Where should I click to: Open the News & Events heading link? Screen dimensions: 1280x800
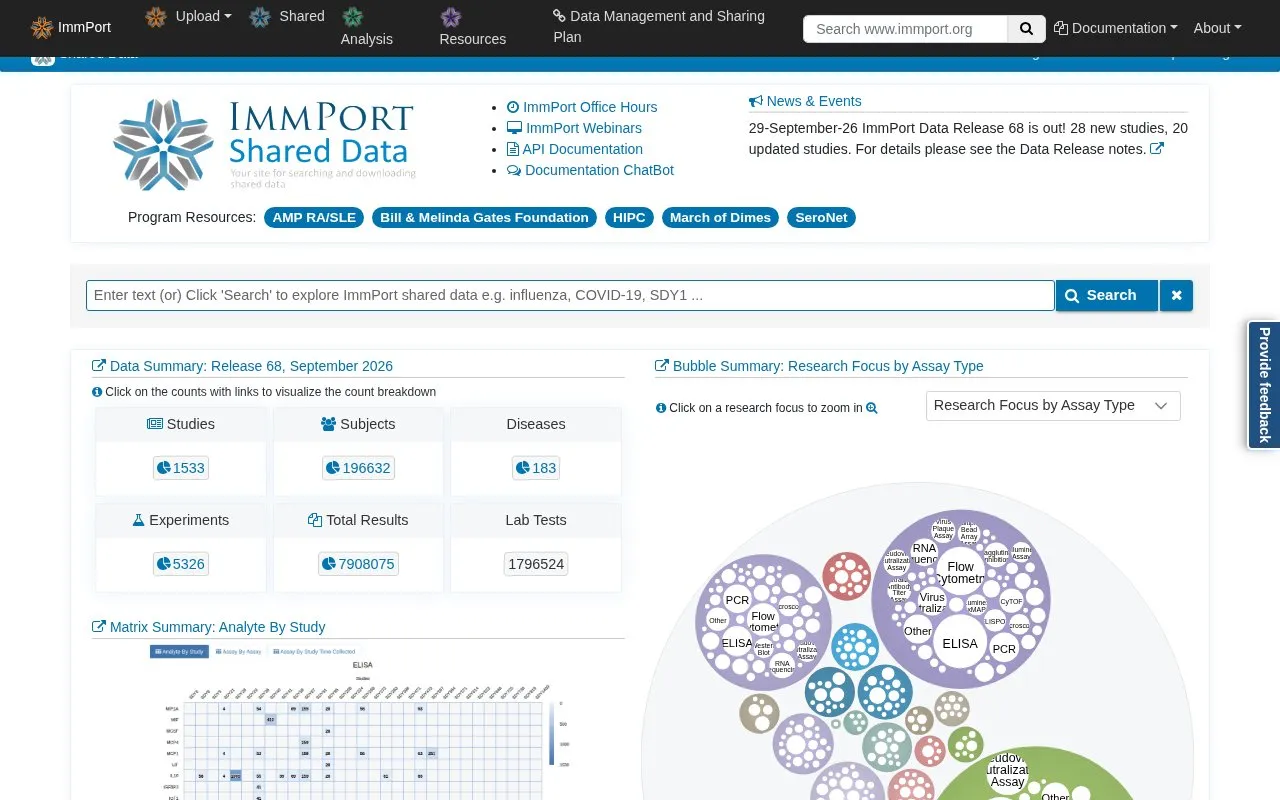tap(805, 101)
